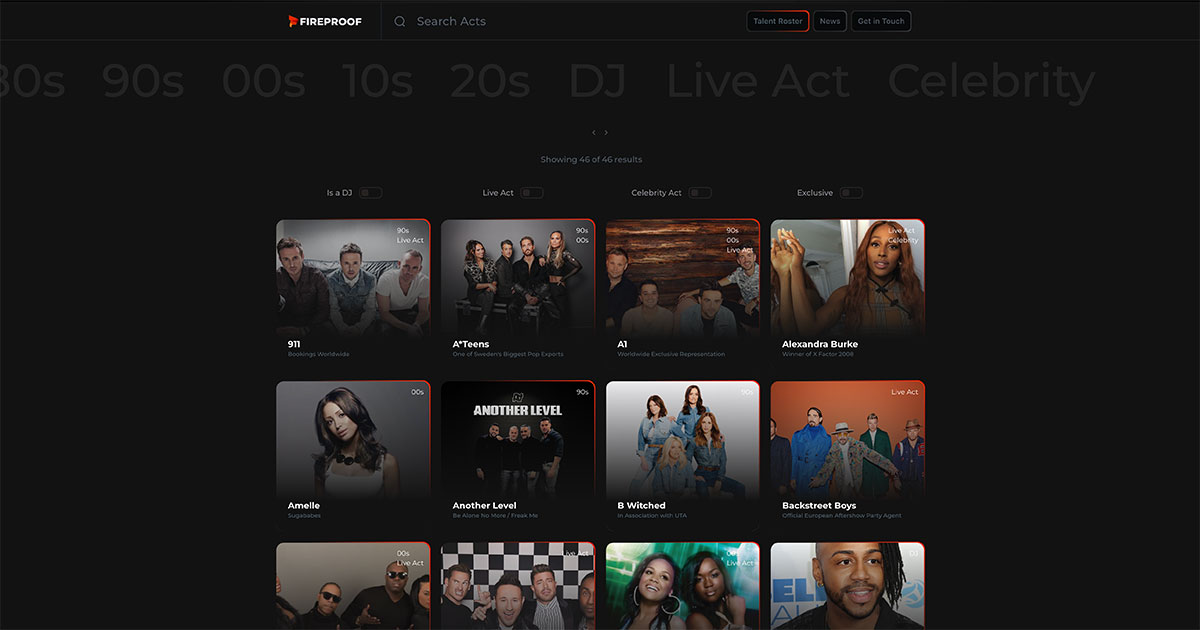
Task: Click the 911 act title
Action: (x=294, y=344)
